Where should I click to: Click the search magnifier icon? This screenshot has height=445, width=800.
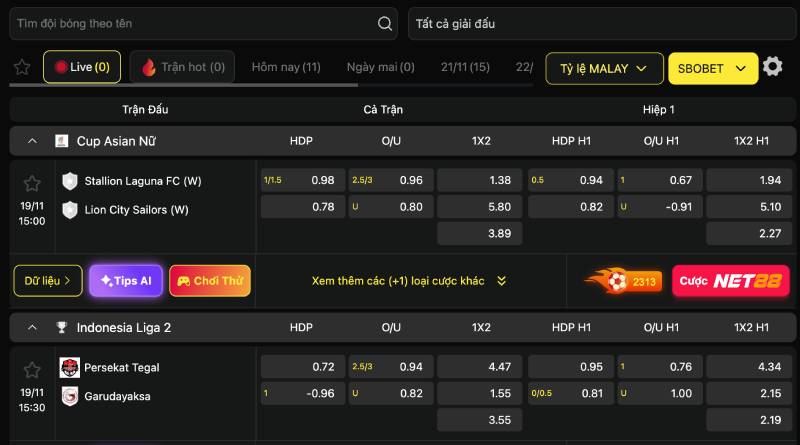point(385,23)
